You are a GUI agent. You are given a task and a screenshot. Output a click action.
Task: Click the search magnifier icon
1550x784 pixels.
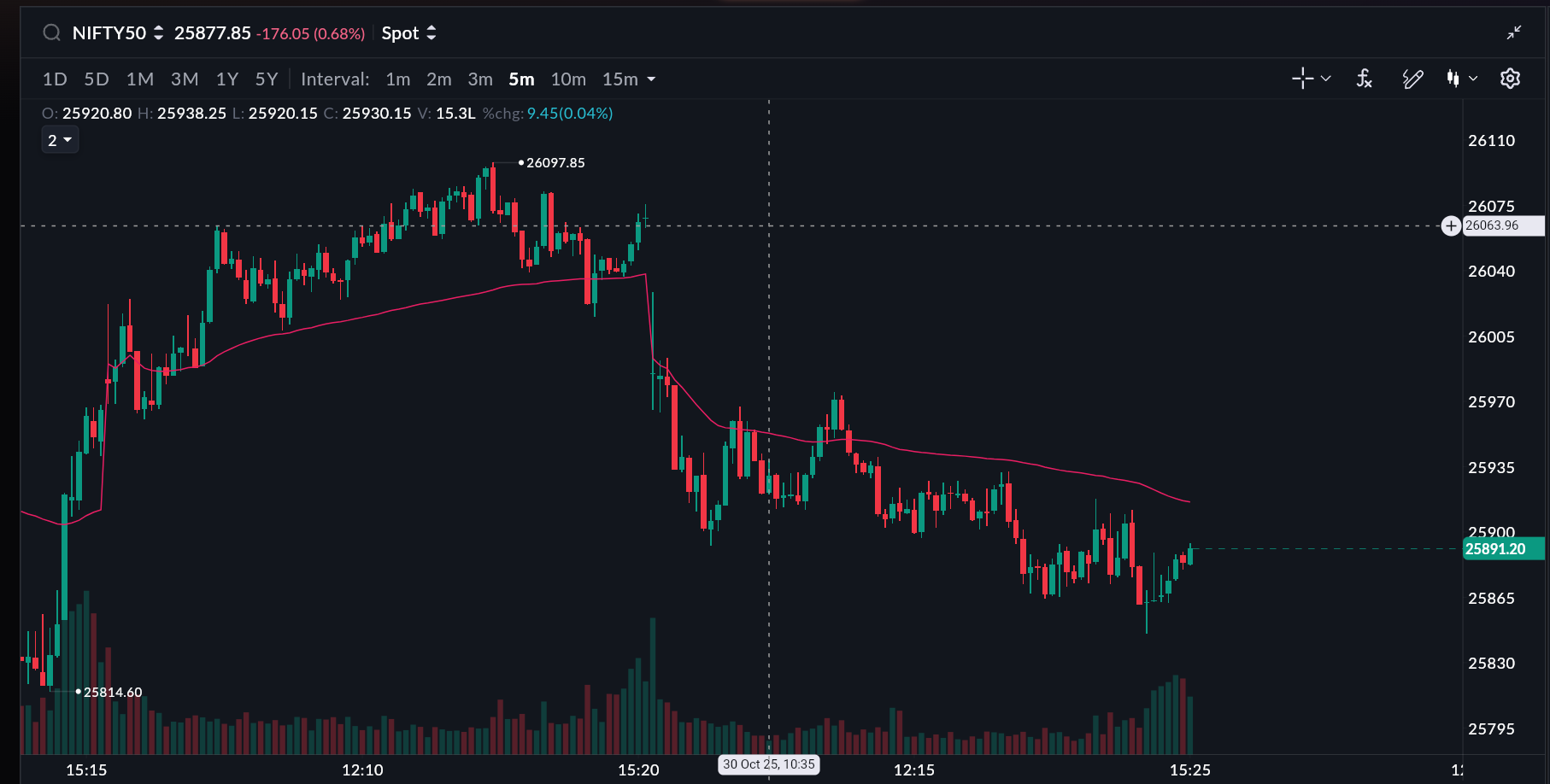52,33
